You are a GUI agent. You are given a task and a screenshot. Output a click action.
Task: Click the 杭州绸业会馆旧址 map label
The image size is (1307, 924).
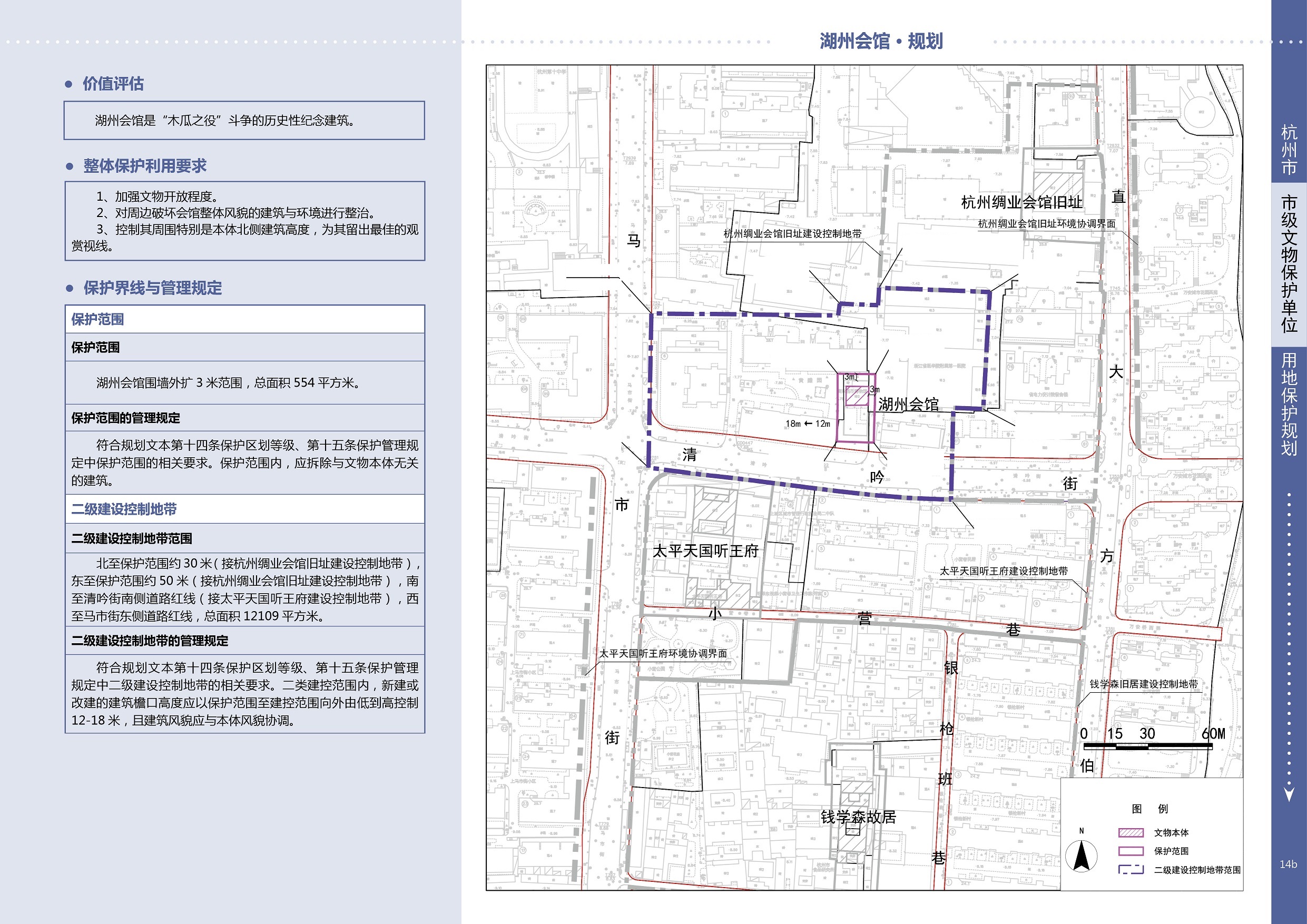1021,202
